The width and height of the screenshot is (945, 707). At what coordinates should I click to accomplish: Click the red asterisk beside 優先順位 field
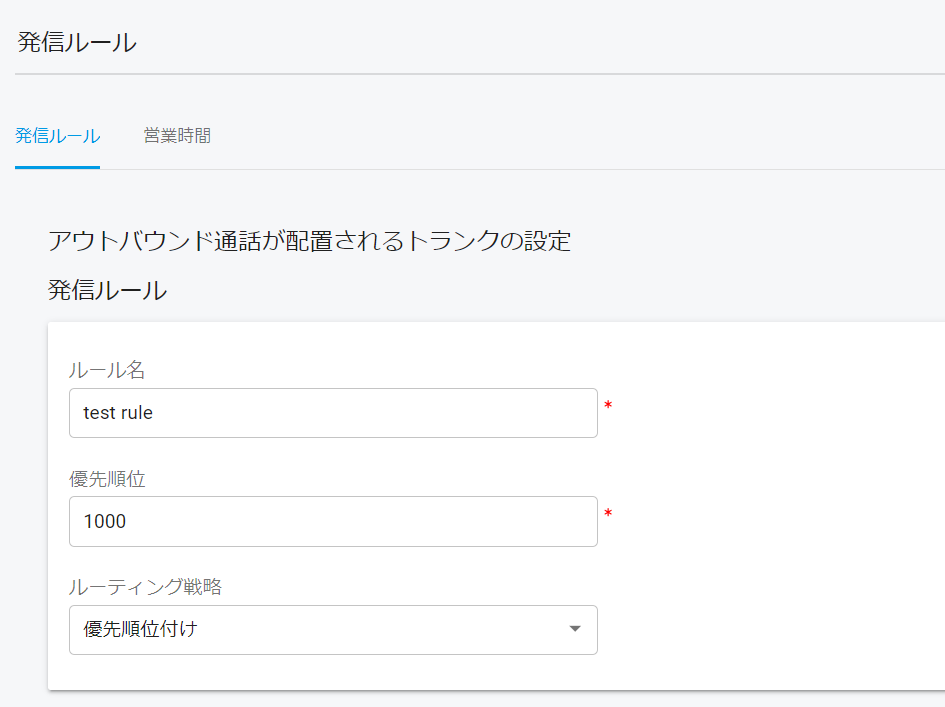(x=608, y=514)
